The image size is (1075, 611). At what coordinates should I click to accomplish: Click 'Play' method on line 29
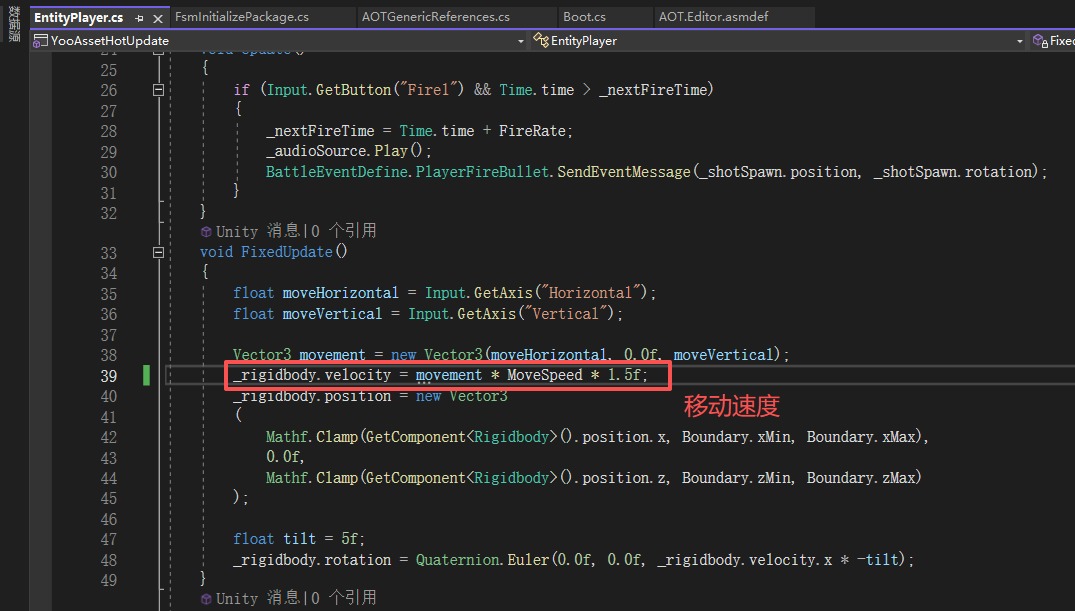[x=391, y=151]
